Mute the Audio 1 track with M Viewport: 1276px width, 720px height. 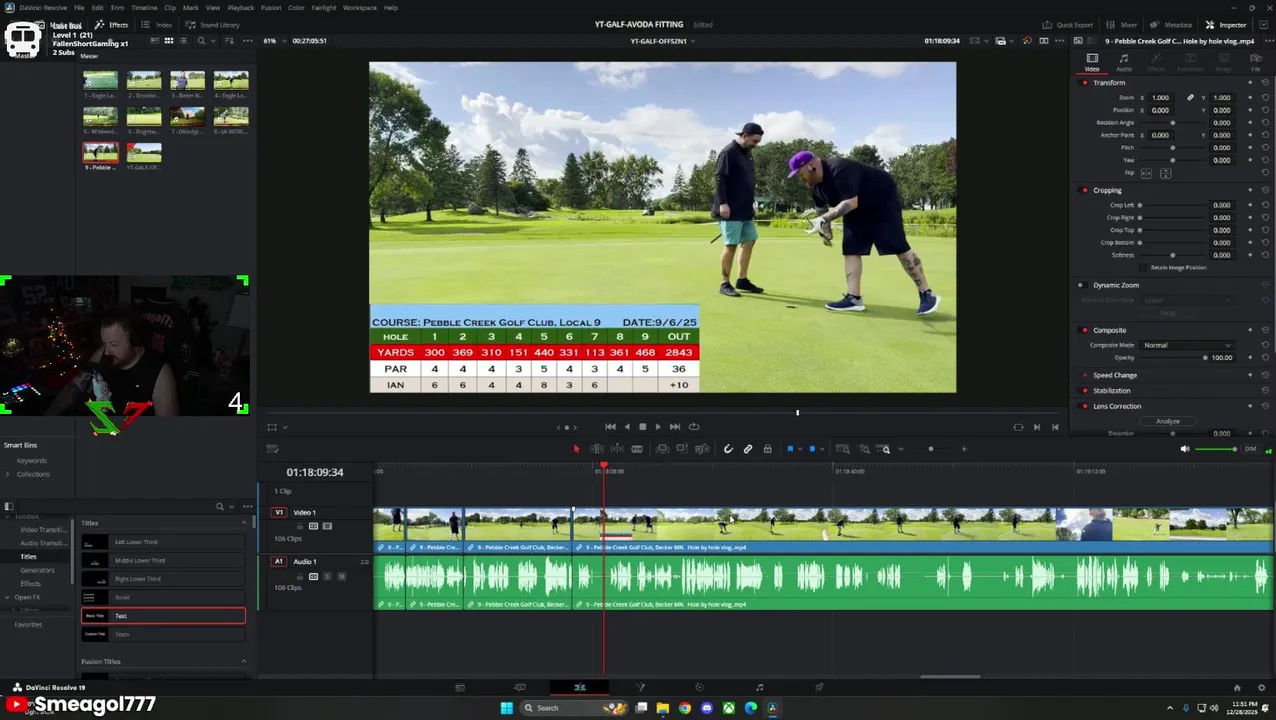[x=341, y=576]
